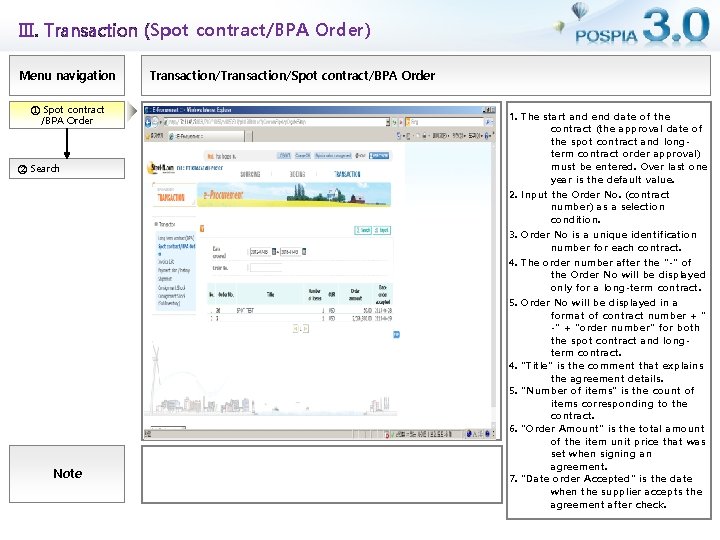Screen dimensions: 720x540
Task: Open Invoice List in left menu
Action: [x=166, y=262]
